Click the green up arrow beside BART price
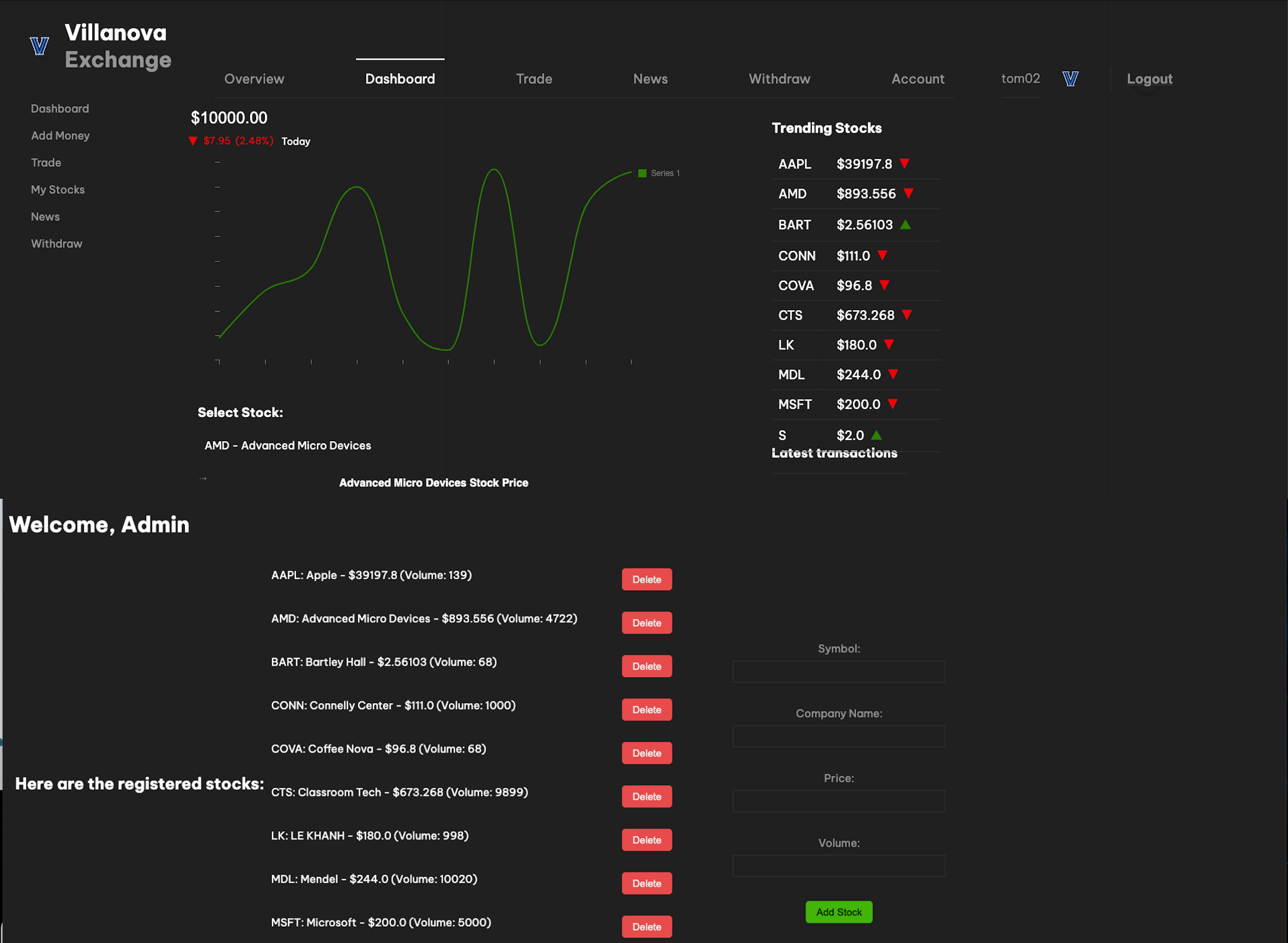This screenshot has width=1288, height=943. coord(905,225)
